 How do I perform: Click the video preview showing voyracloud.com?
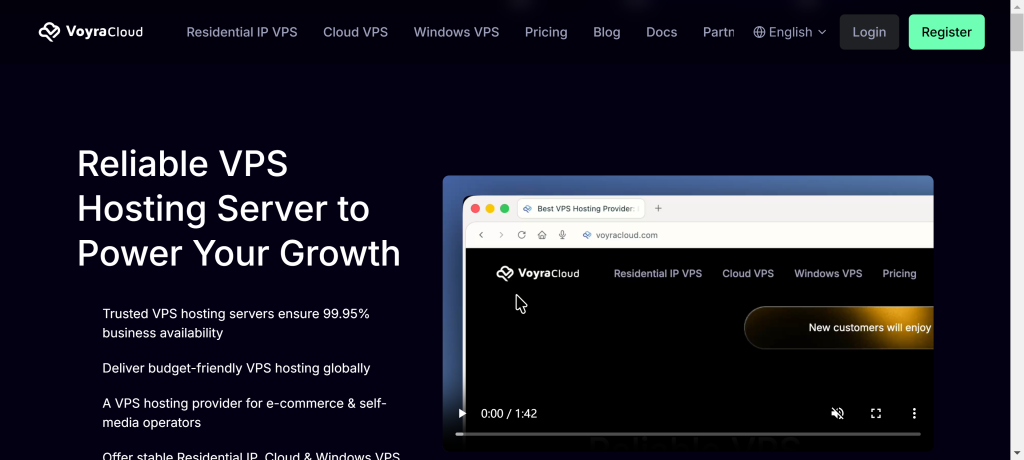(x=687, y=300)
